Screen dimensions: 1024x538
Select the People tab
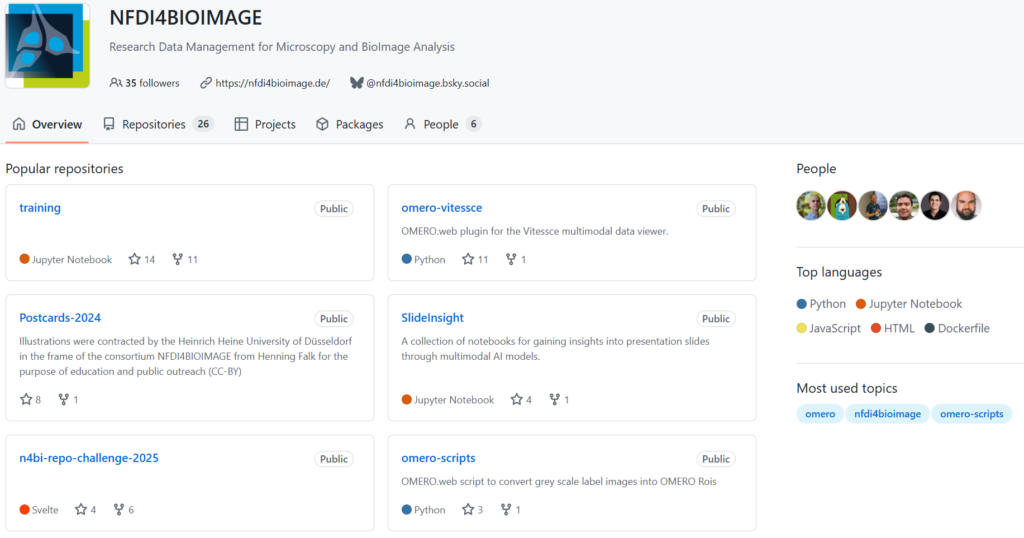tap(440, 124)
